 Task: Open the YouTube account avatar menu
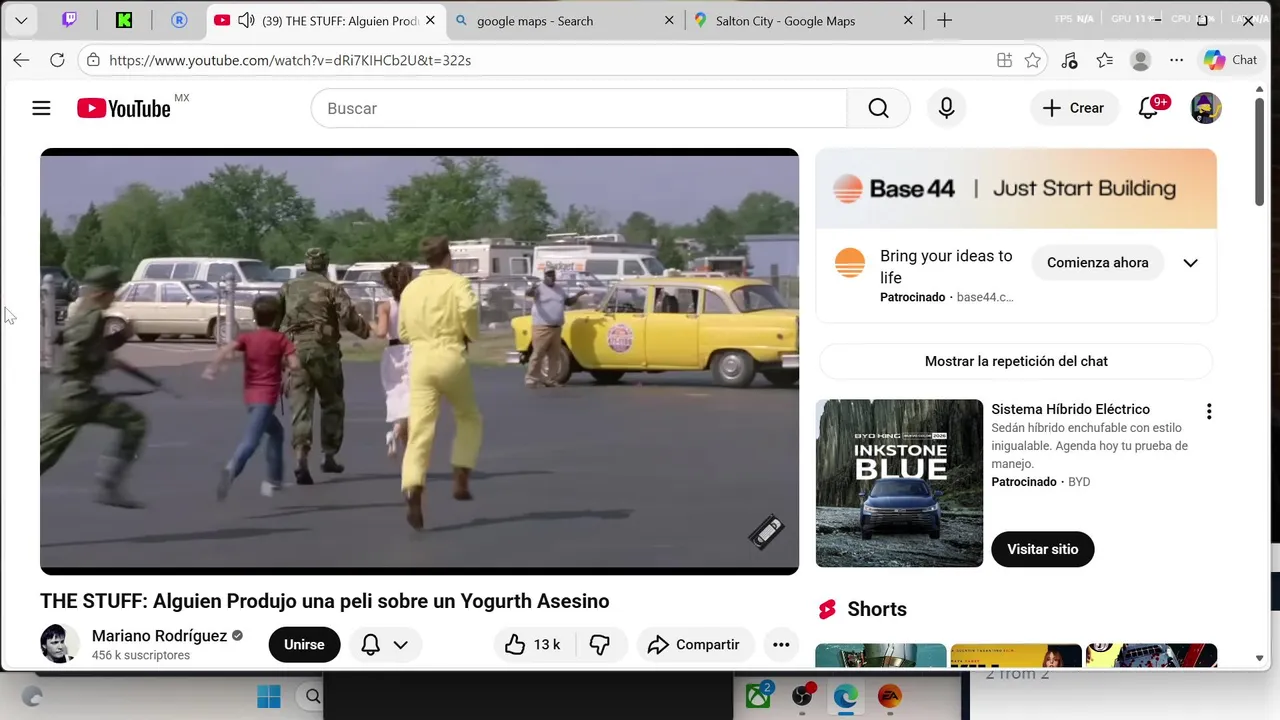[1206, 108]
